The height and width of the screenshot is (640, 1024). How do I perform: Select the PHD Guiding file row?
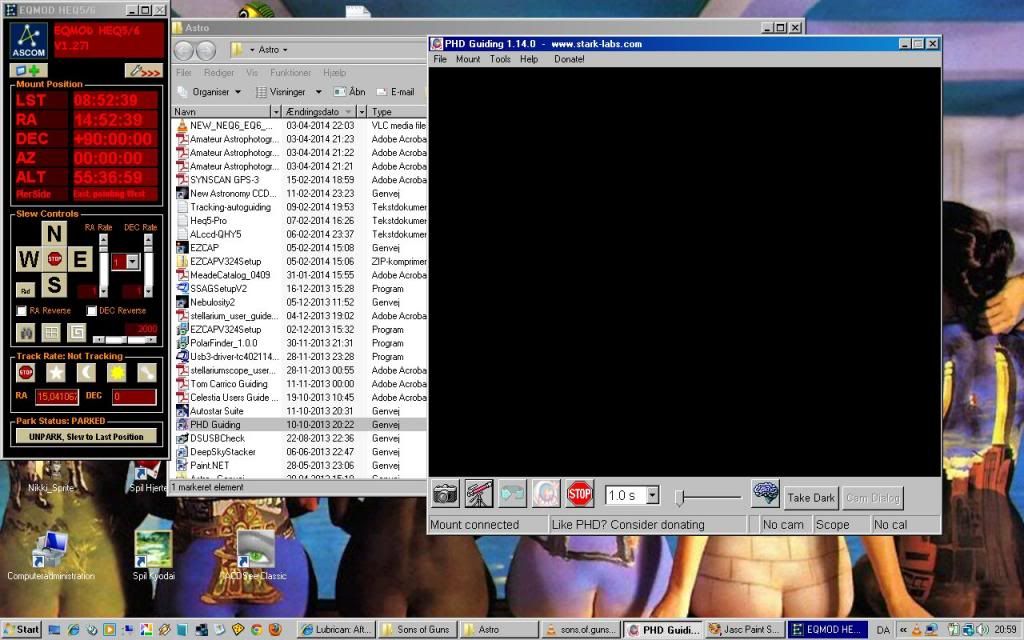pyautogui.click(x=300, y=424)
